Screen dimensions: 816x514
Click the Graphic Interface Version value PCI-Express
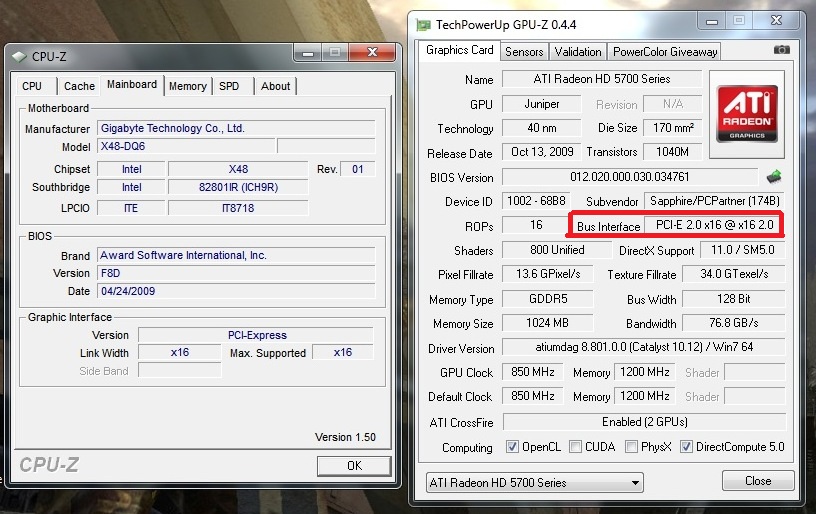[256, 335]
